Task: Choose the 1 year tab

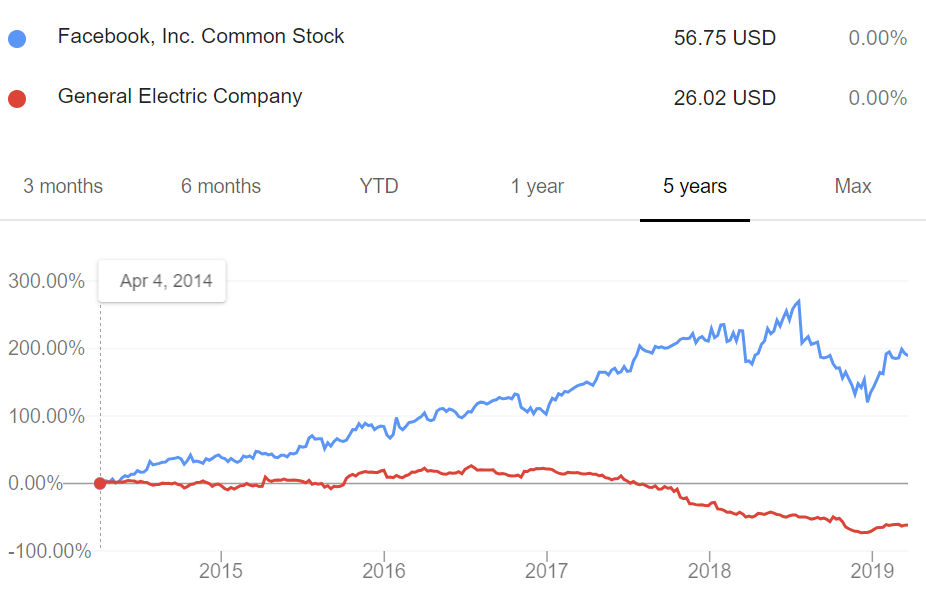Action: 537,187
